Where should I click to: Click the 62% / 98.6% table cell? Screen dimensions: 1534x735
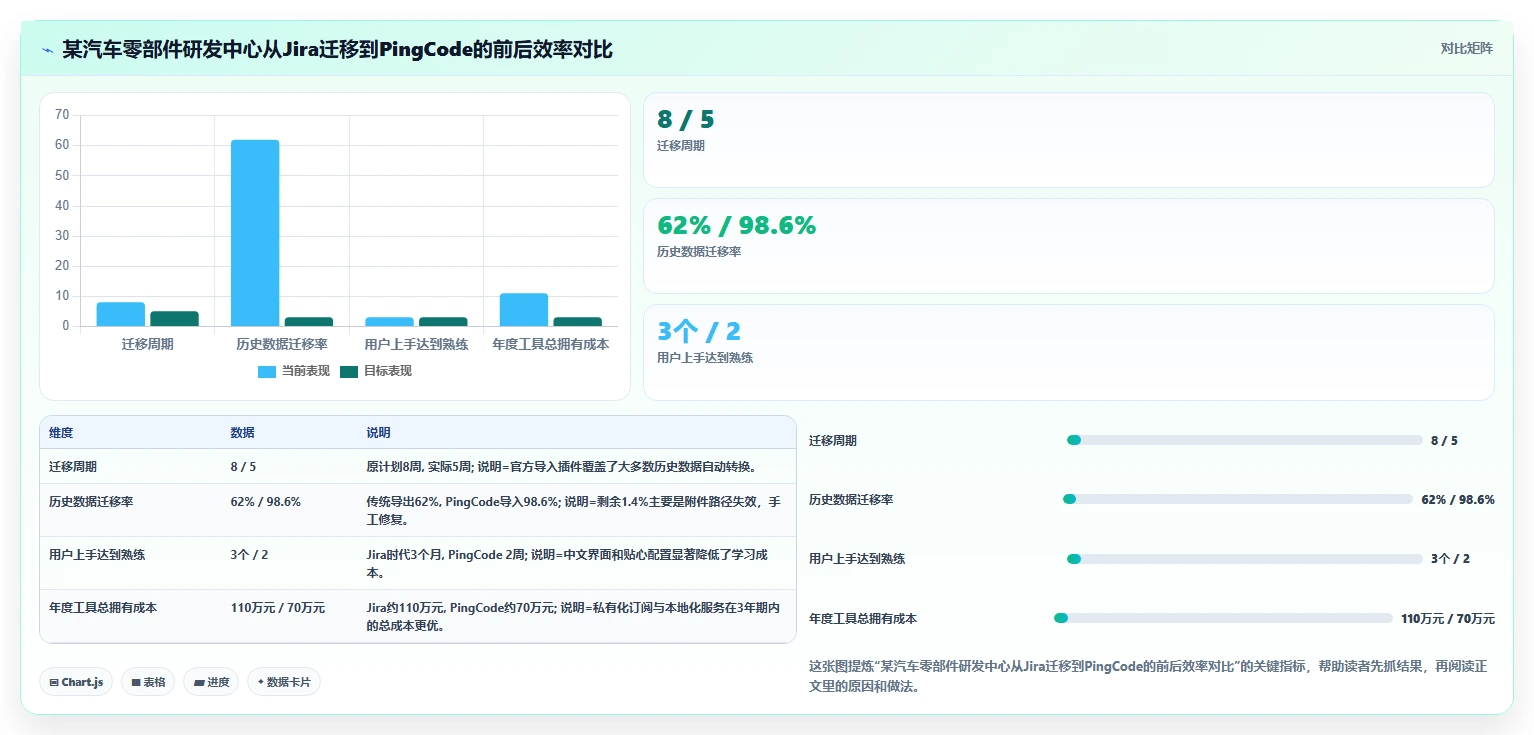[x=265, y=501]
